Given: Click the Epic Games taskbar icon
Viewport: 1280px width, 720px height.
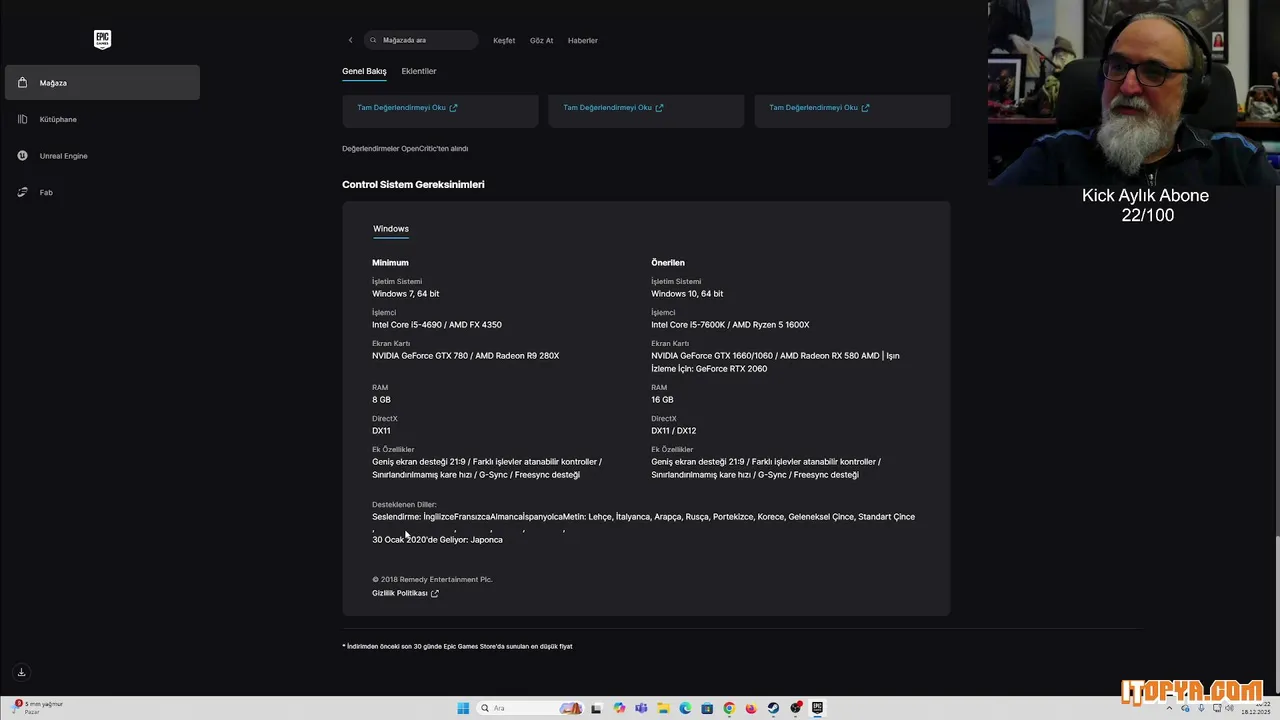Looking at the screenshot, I should 817,708.
